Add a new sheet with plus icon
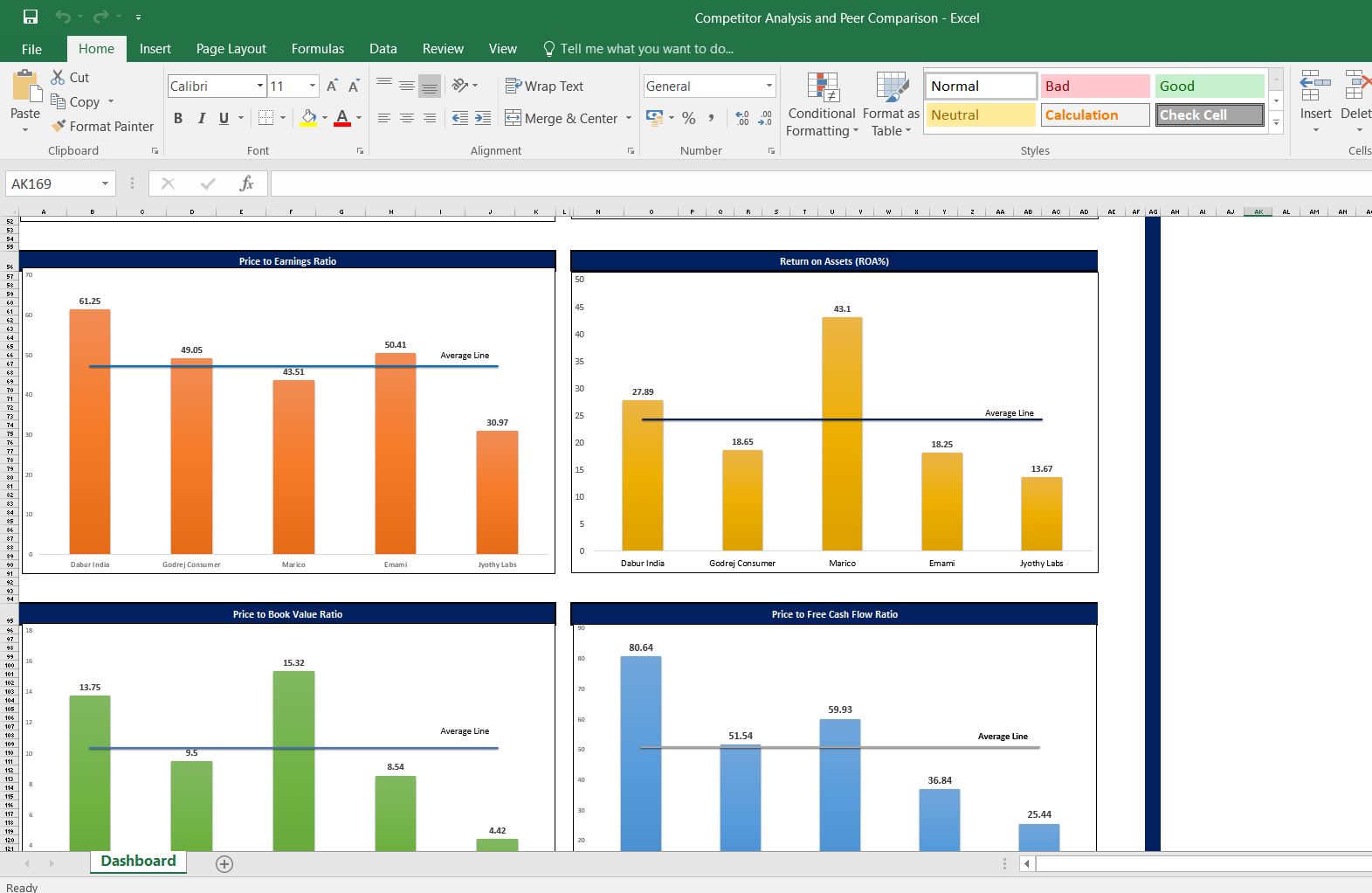The height and width of the screenshot is (893, 1372). pyautogui.click(x=224, y=864)
